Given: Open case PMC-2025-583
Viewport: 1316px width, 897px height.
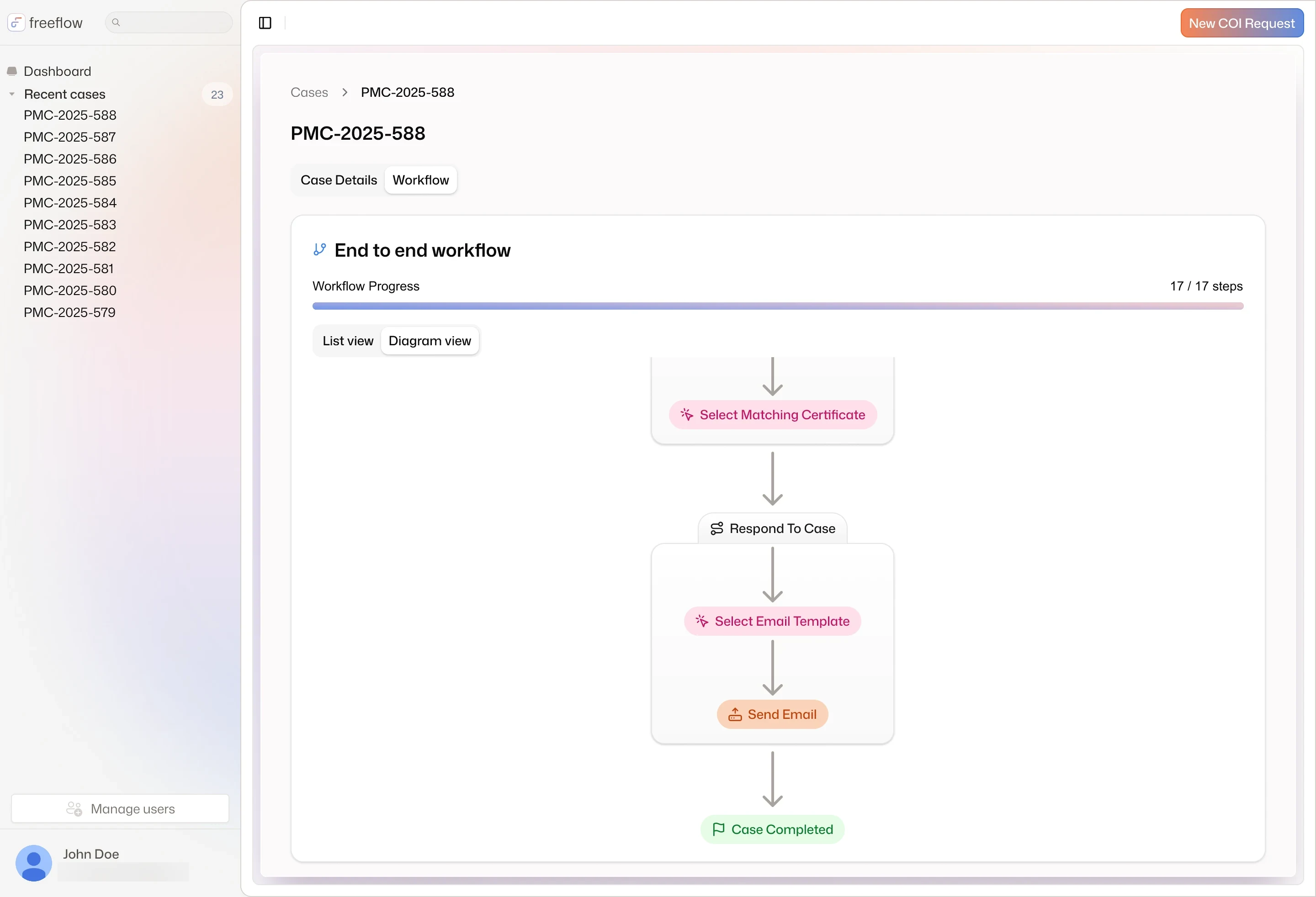Looking at the screenshot, I should click(x=70, y=225).
